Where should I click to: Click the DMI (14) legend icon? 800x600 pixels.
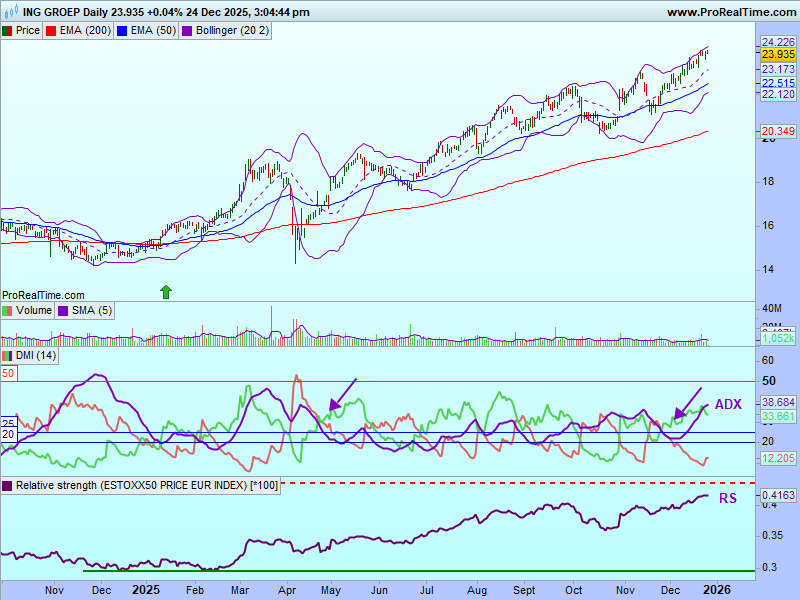[x=8, y=356]
